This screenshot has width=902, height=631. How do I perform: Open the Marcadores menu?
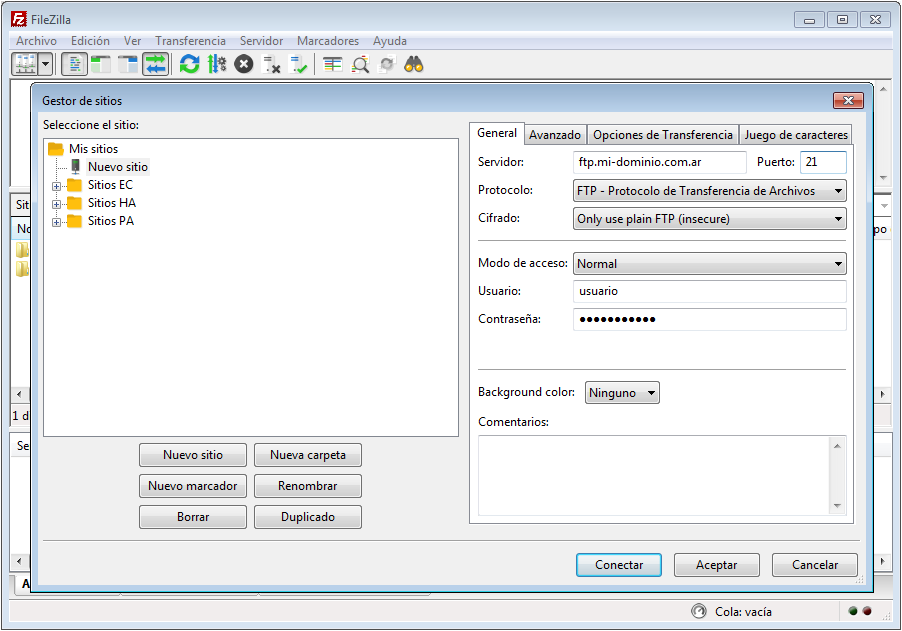[x=328, y=41]
